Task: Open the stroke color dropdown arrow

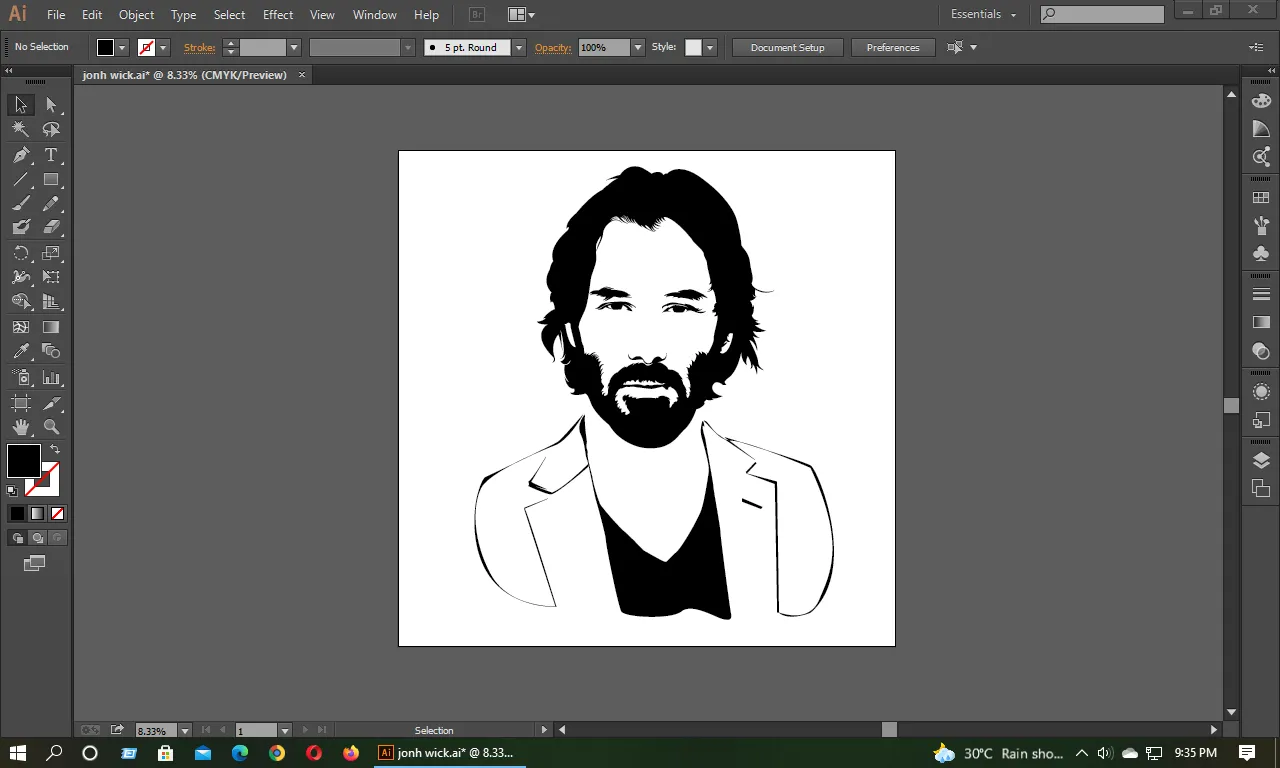Action: point(163,47)
